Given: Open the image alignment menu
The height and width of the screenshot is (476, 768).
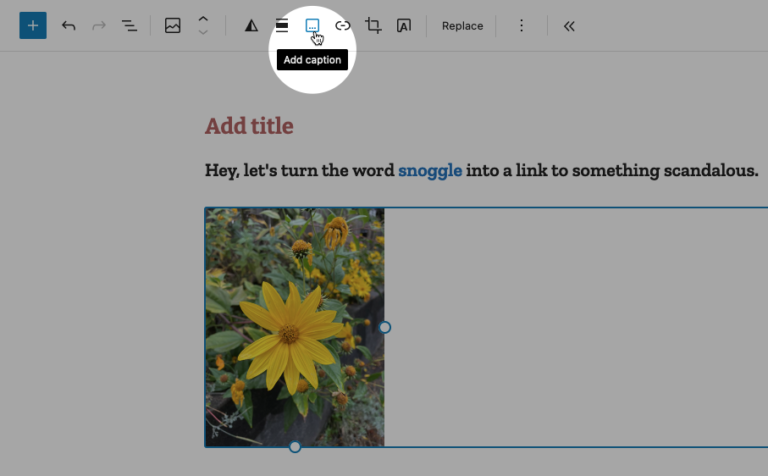Looking at the screenshot, I should pyautogui.click(x=282, y=26).
